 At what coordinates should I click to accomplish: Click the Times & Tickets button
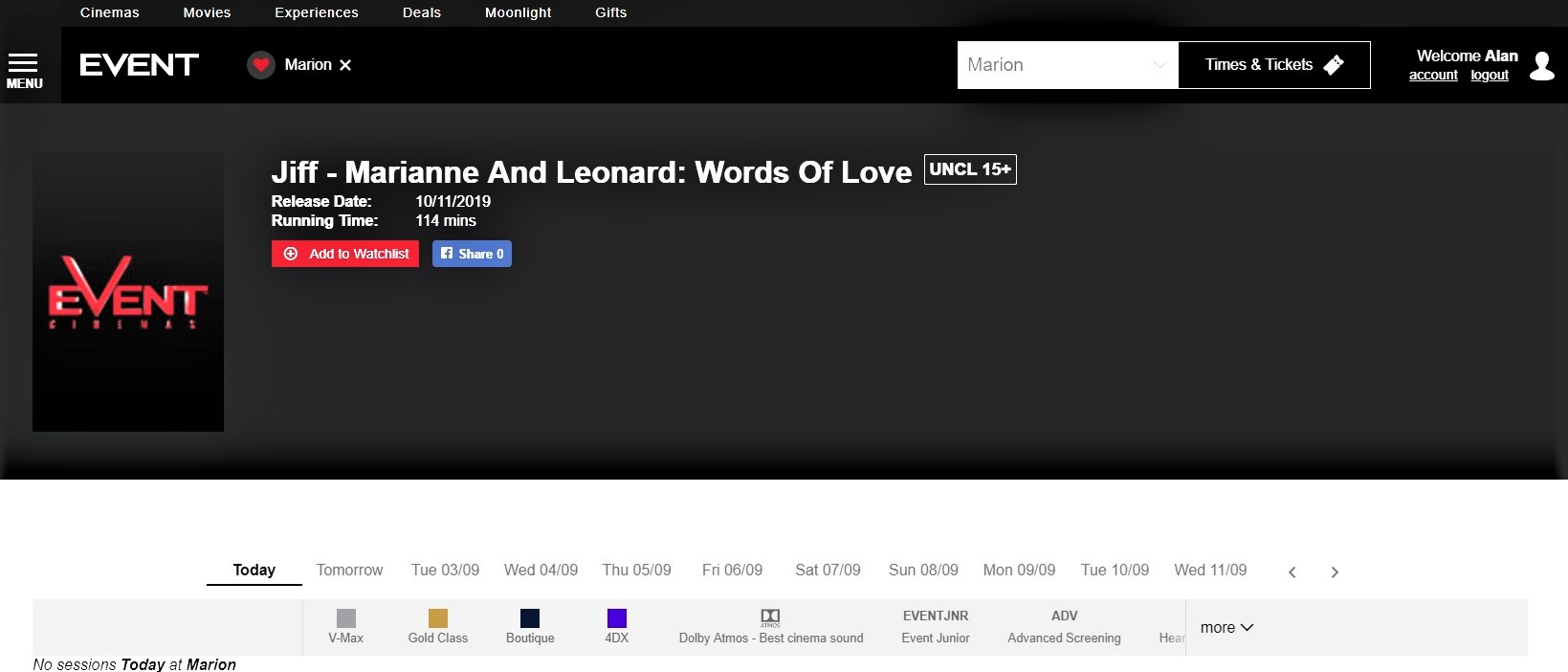pyautogui.click(x=1274, y=65)
